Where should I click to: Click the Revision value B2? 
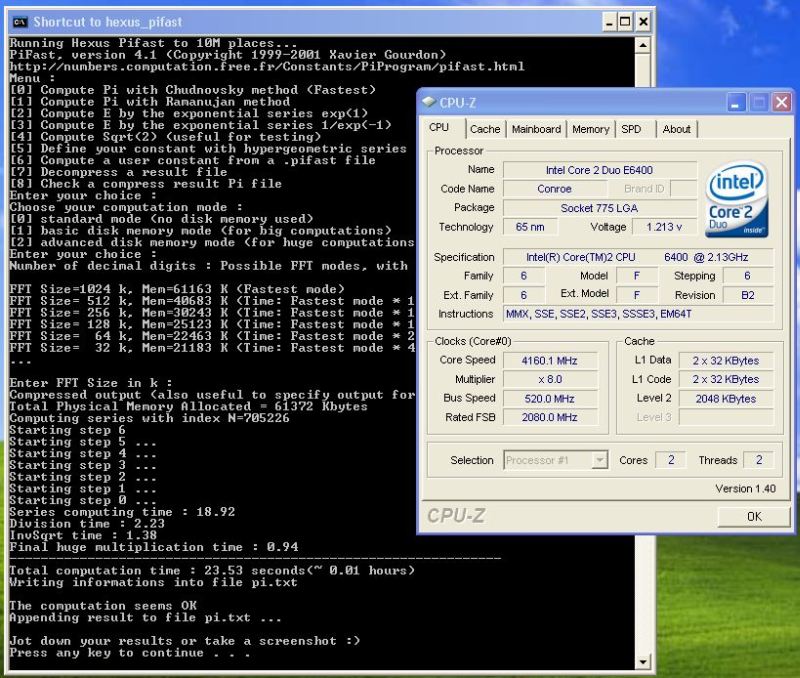pyautogui.click(x=747, y=295)
